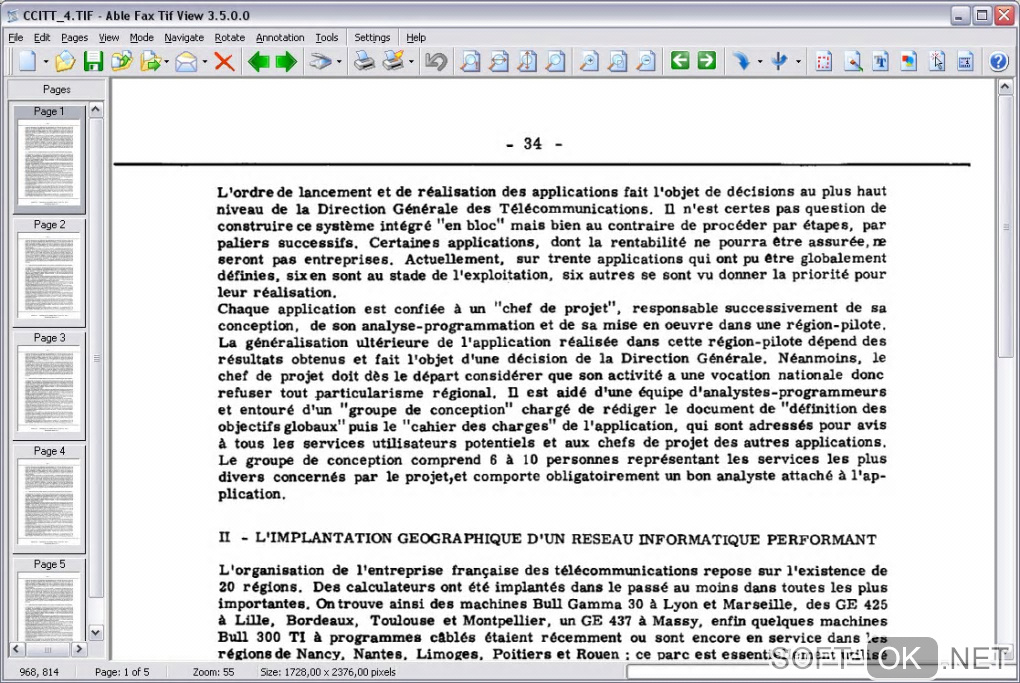The image size is (1020, 683).
Task: Click the Zoom Out magnifier icon
Action: tap(646, 62)
